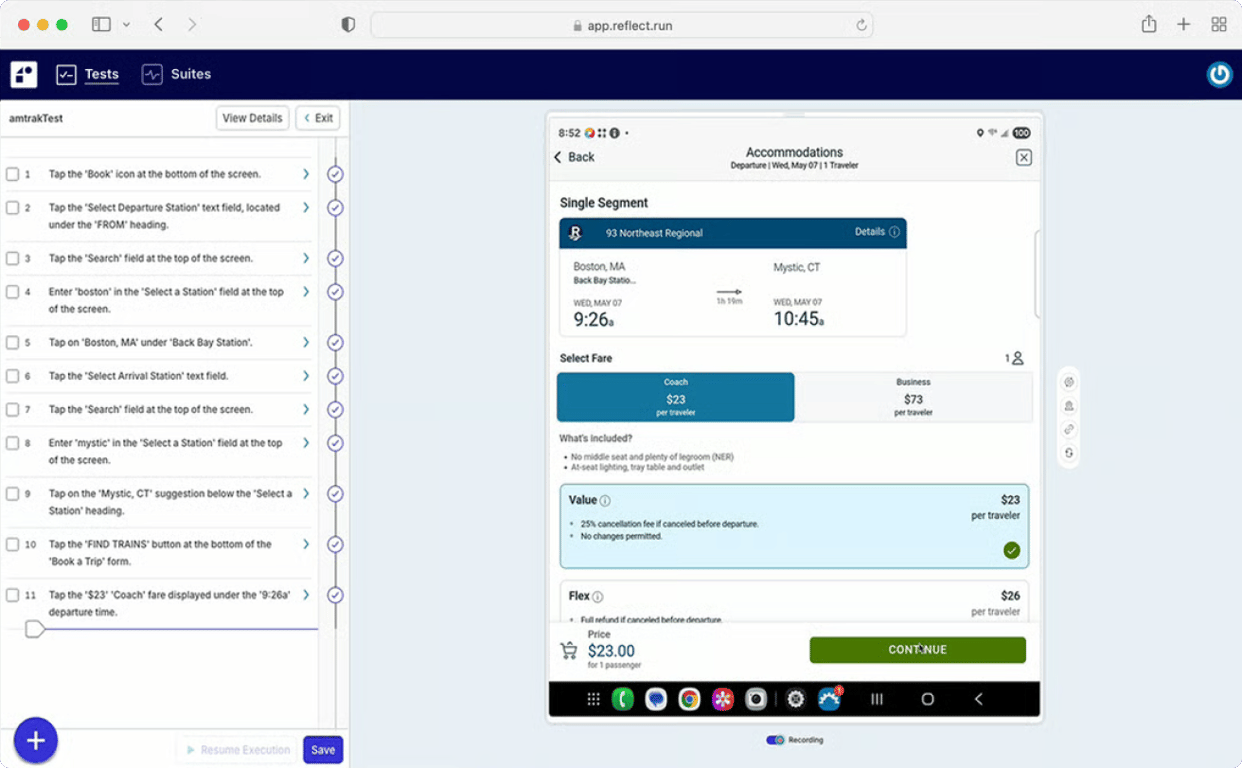Screen dimensions: 1242x768
Task: Check the checkbox for step 11
Action: [x=13, y=595]
